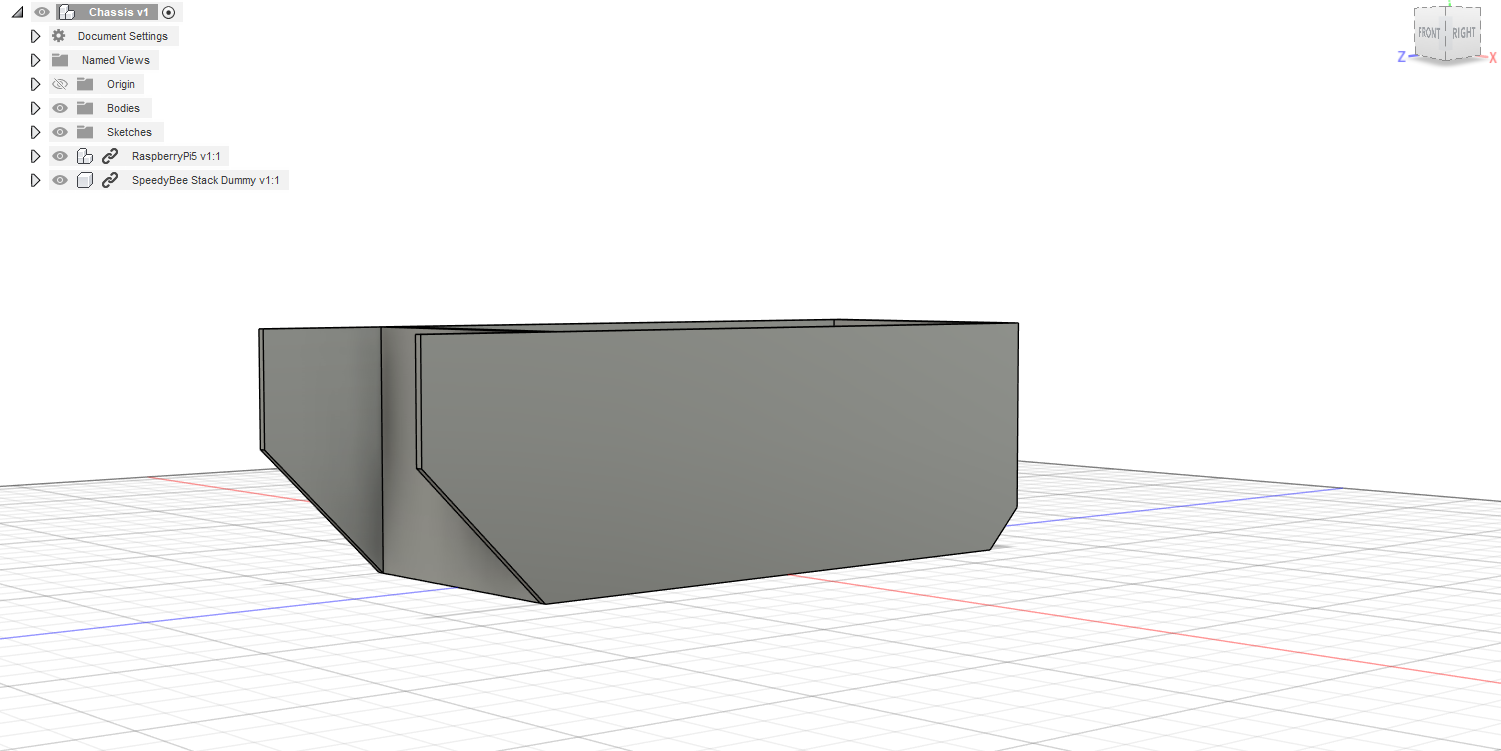Image resolution: width=1501 pixels, height=751 pixels.
Task: Collapse the Chassis v1 root node
Action: pos(17,13)
